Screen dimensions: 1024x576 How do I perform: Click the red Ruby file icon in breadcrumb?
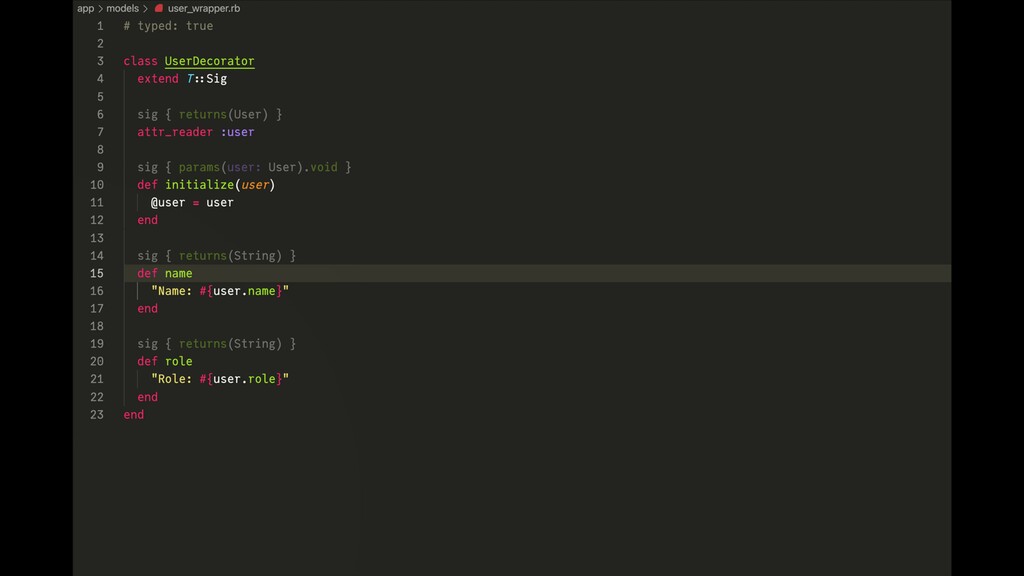click(x=159, y=8)
